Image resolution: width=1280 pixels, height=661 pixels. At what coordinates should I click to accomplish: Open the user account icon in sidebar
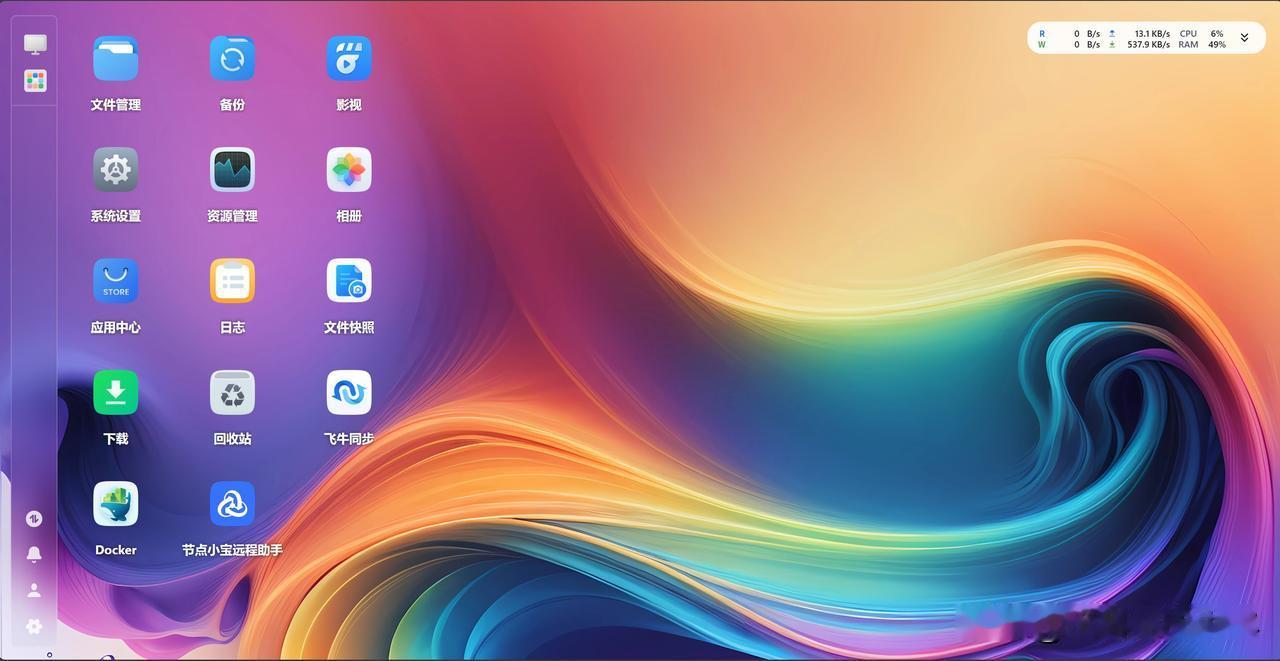click(34, 590)
